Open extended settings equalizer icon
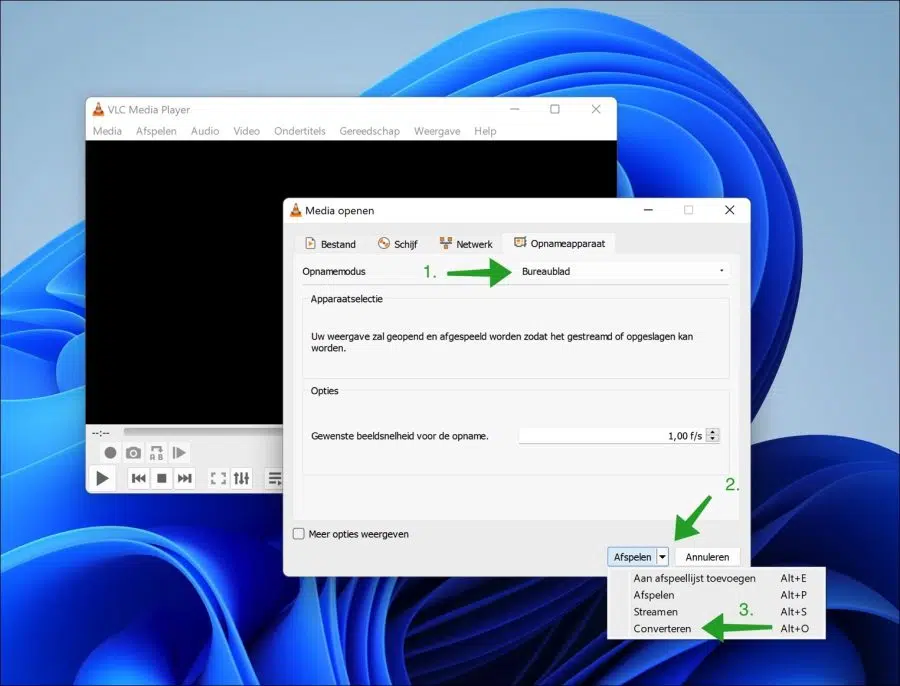 click(242, 478)
